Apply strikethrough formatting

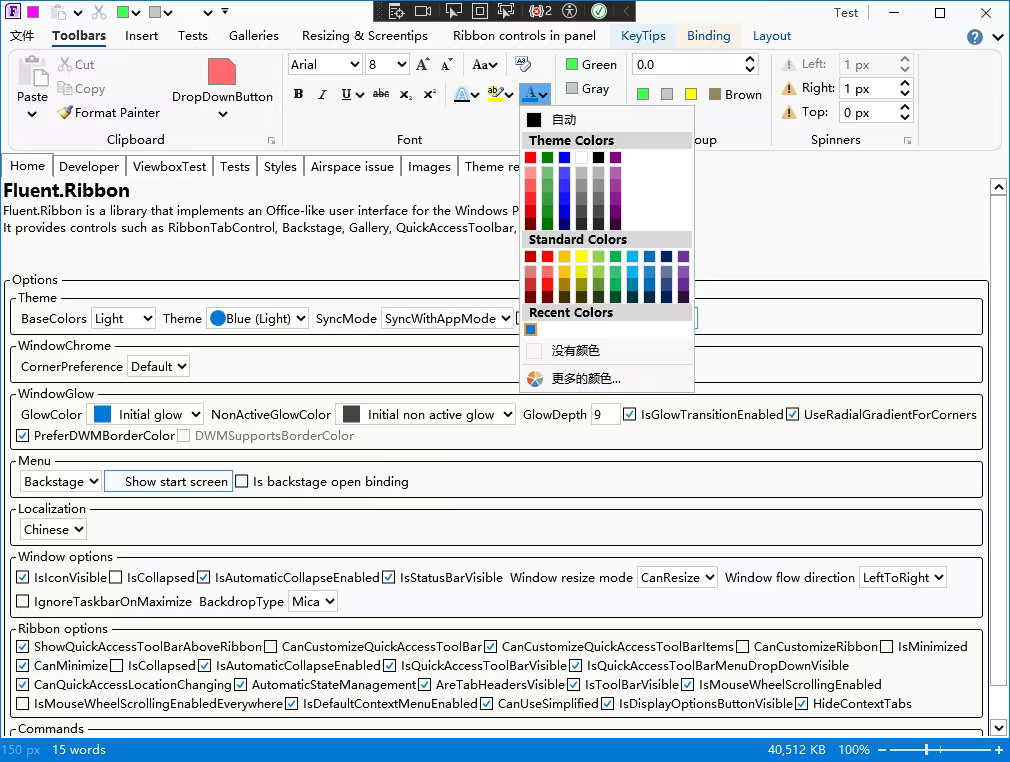(381, 93)
